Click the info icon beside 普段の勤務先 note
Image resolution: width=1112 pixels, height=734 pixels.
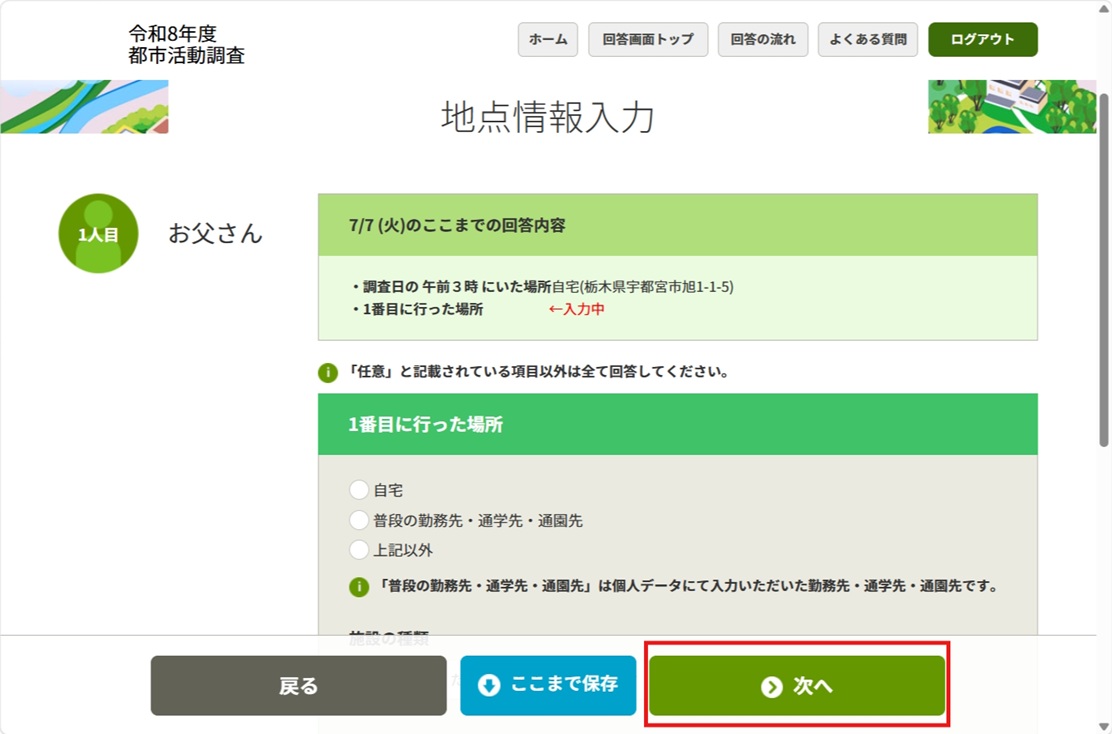pyautogui.click(x=359, y=586)
